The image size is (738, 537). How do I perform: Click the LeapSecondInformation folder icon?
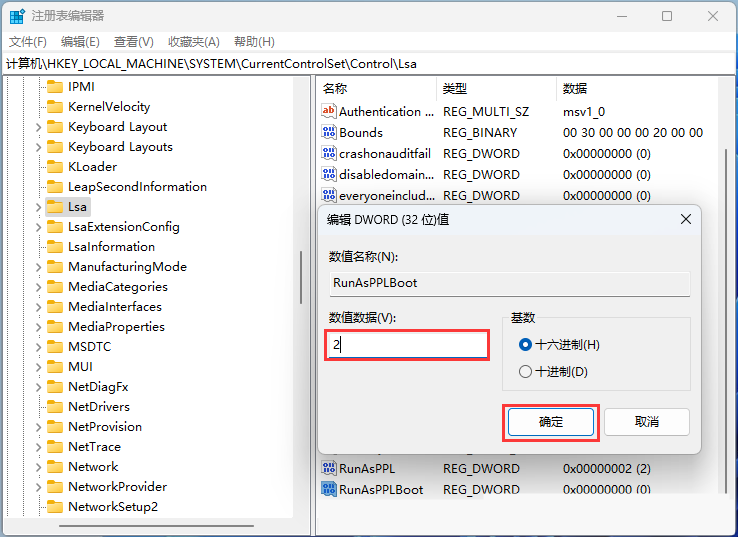[55, 187]
